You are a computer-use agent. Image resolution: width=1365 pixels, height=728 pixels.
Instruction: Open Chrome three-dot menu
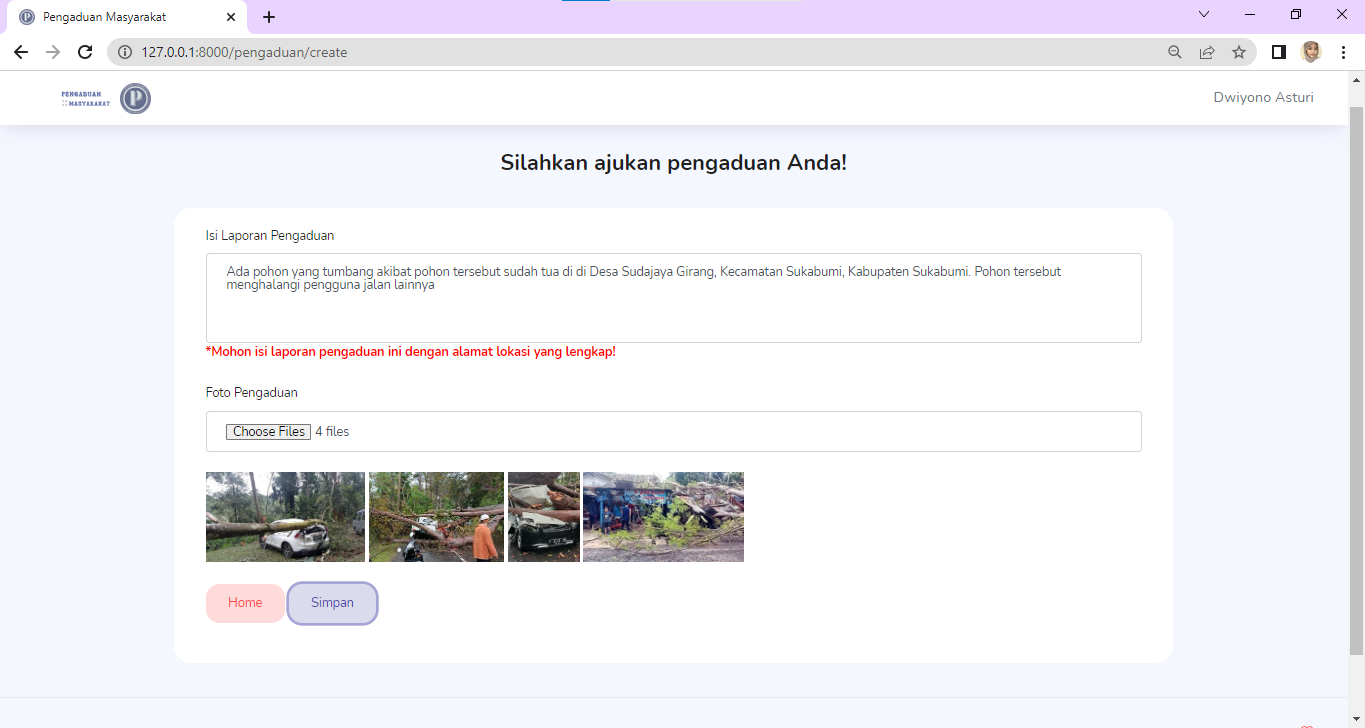click(x=1343, y=52)
